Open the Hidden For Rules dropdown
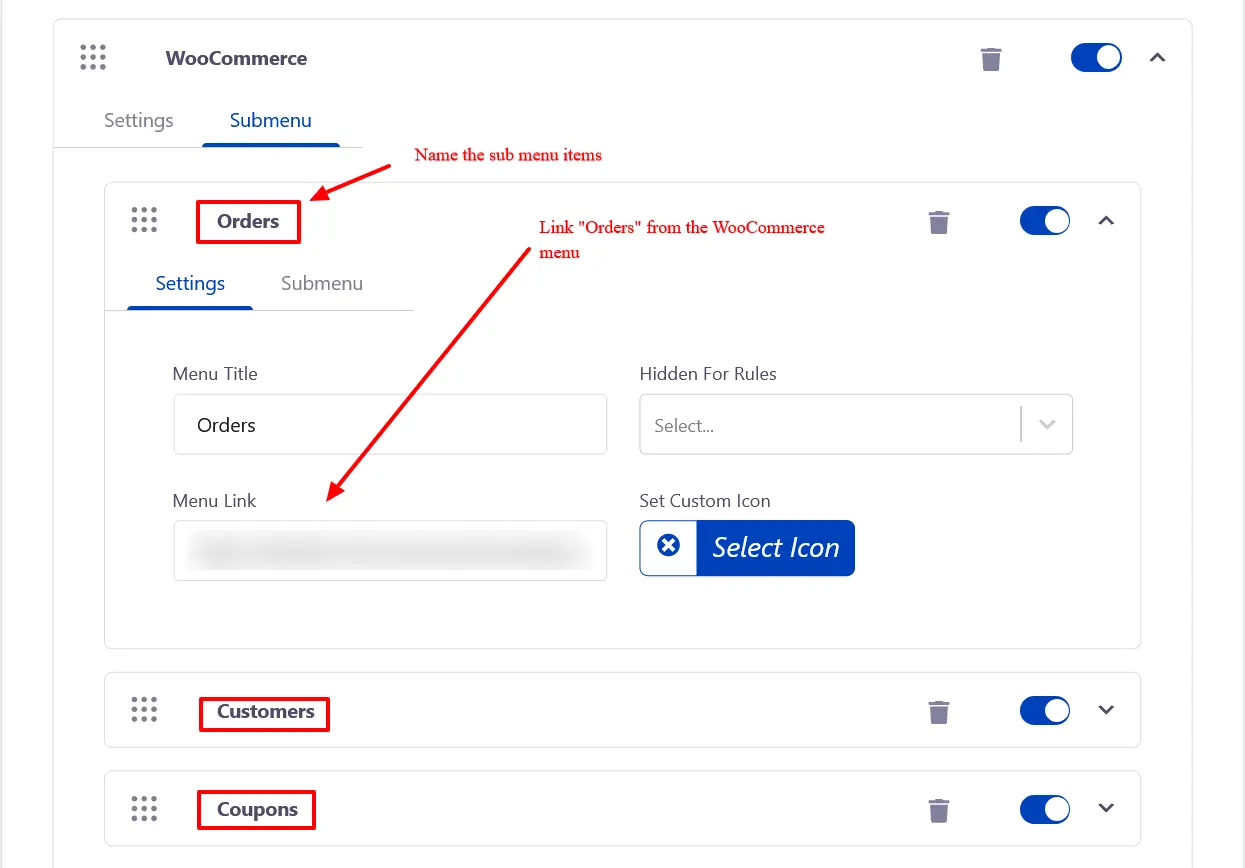 click(856, 425)
